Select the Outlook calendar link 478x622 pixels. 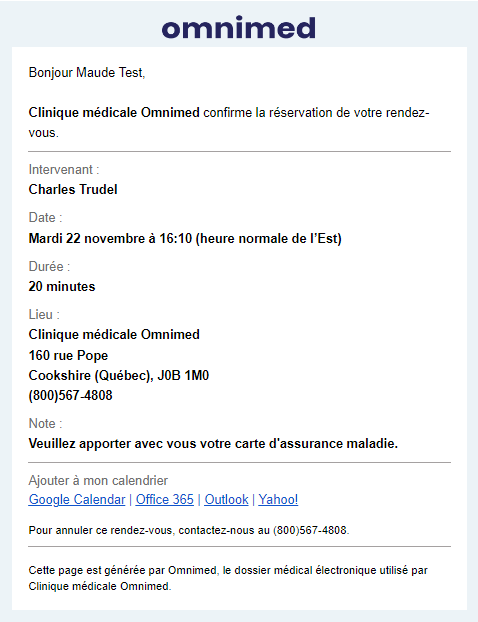coord(226,499)
